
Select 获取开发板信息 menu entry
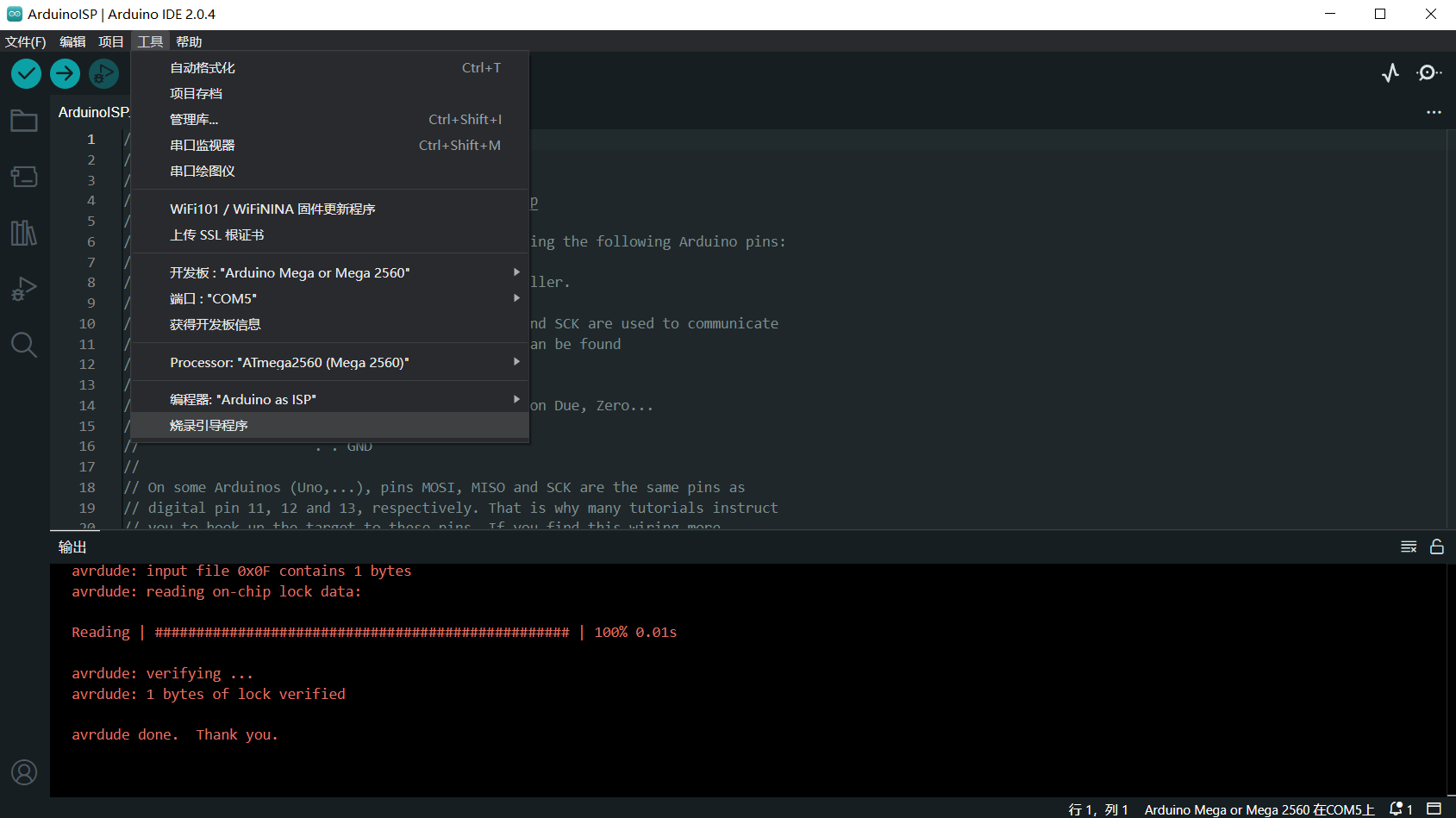[x=330, y=325]
